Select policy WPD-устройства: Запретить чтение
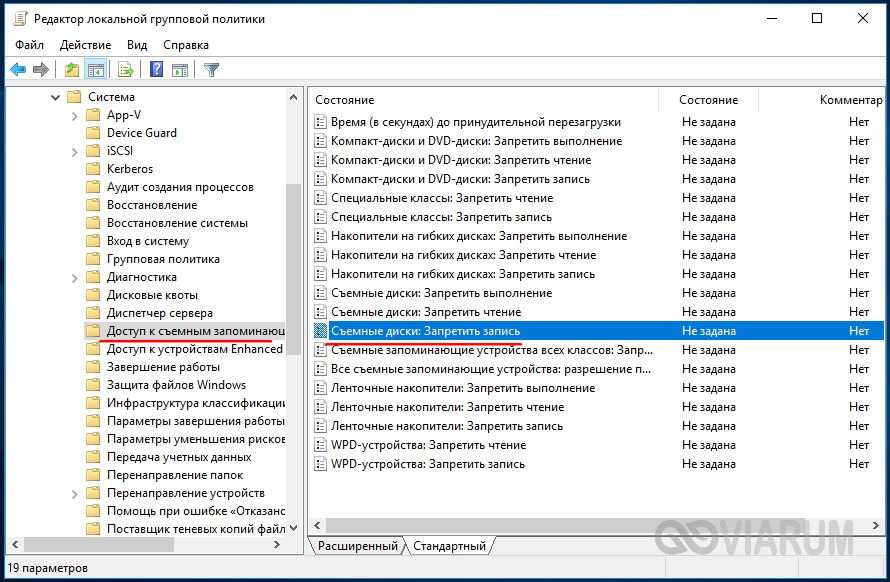This screenshot has width=890, height=582. [x=428, y=445]
